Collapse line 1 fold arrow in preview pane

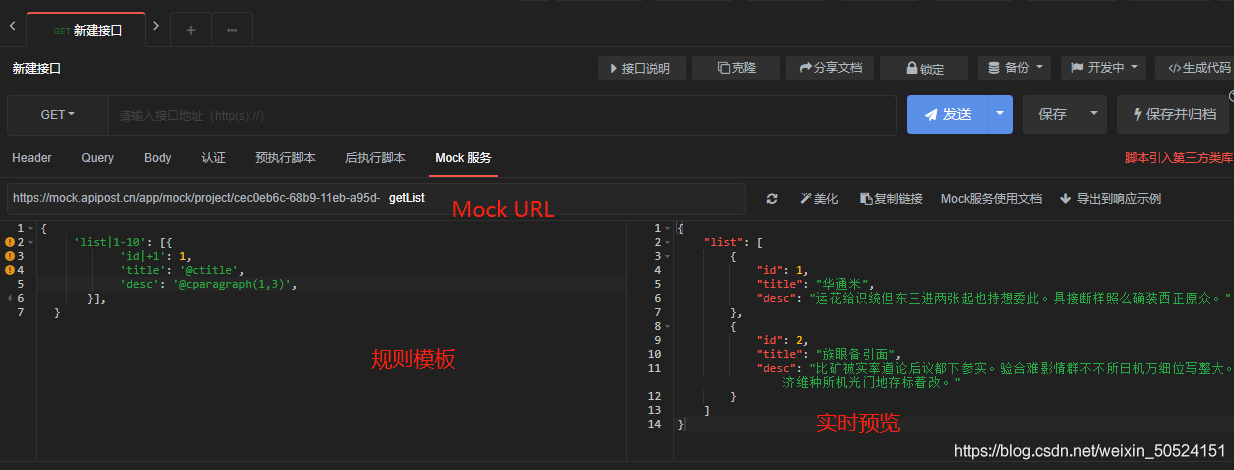[668, 228]
